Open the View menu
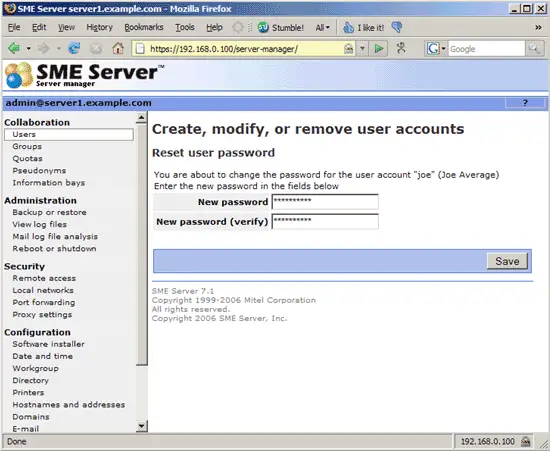Screen dimensions: 550x451 [x=66, y=27]
